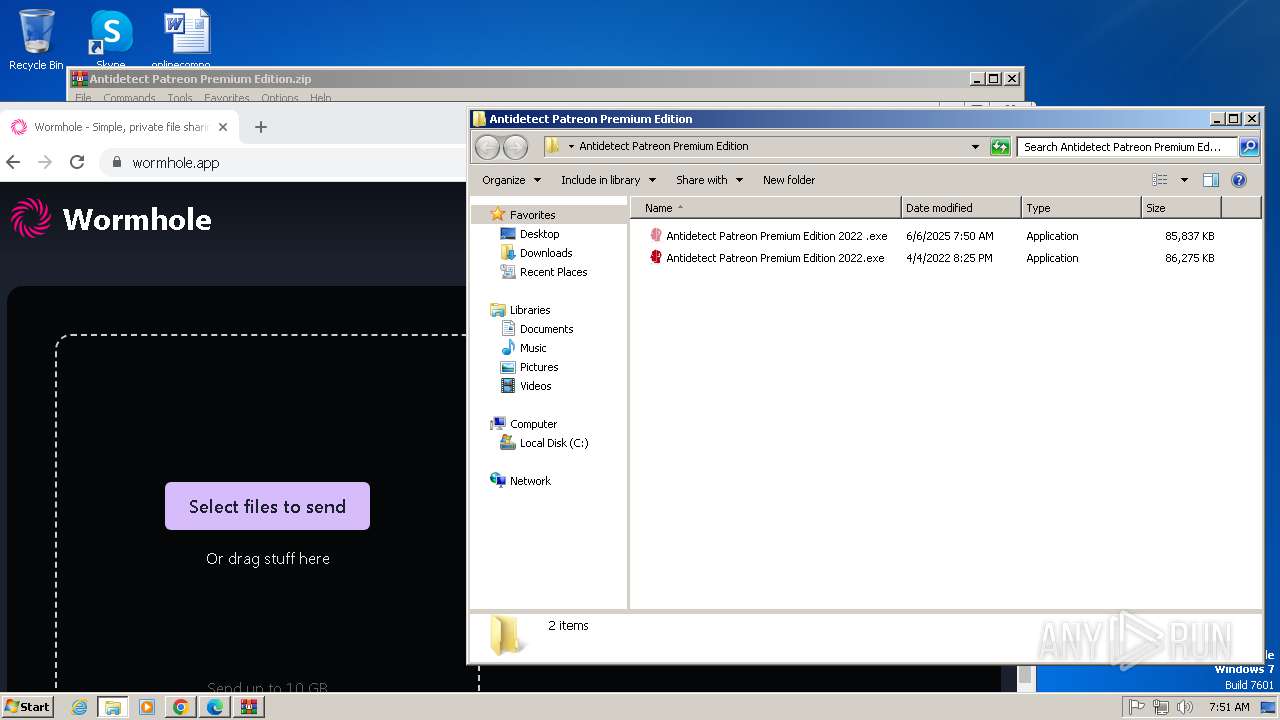This screenshot has width=1280, height=720.
Task: Open Recent Places in navigation pane
Action: coord(553,272)
